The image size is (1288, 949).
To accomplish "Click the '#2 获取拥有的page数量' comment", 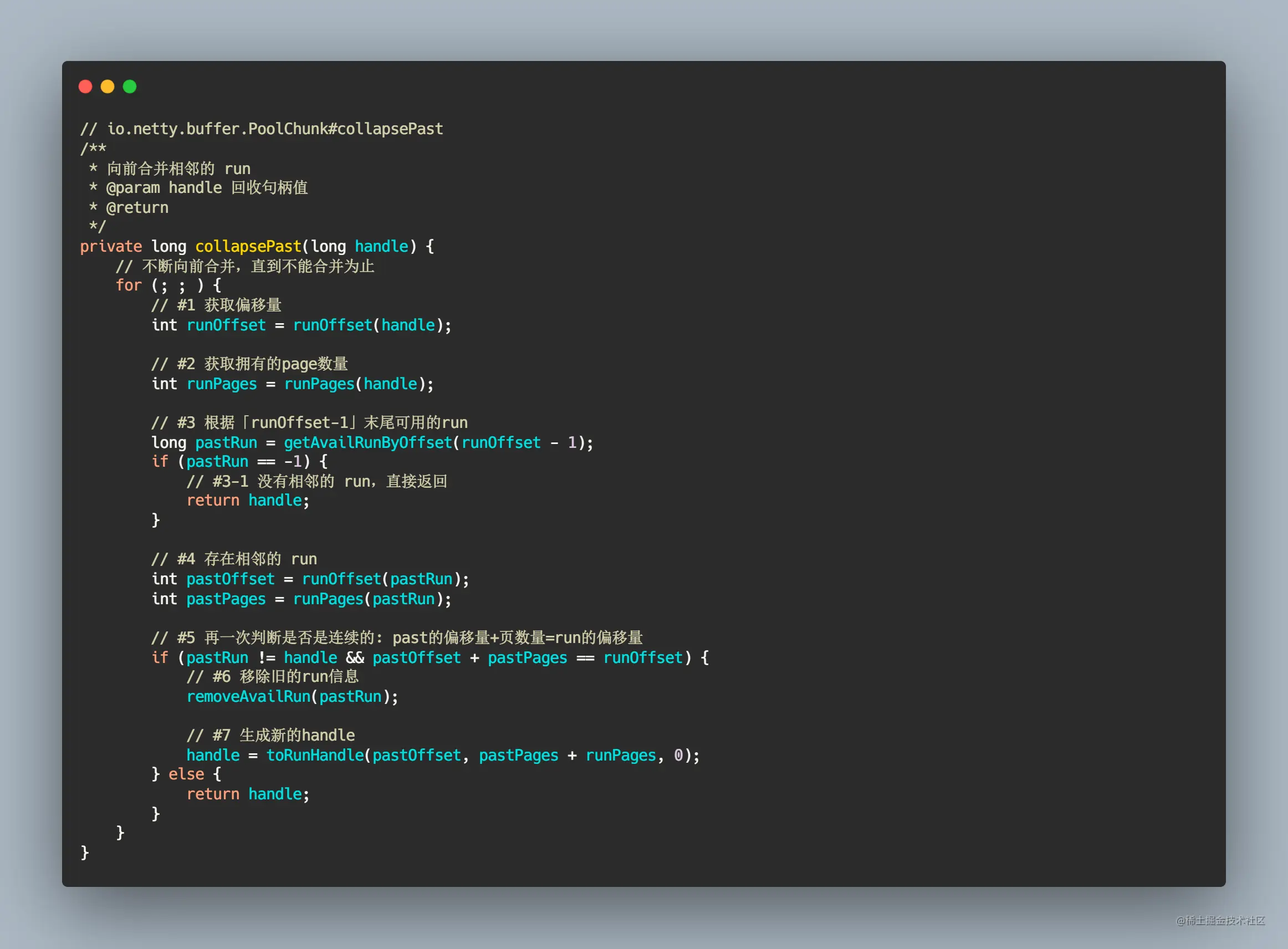I will (x=250, y=364).
